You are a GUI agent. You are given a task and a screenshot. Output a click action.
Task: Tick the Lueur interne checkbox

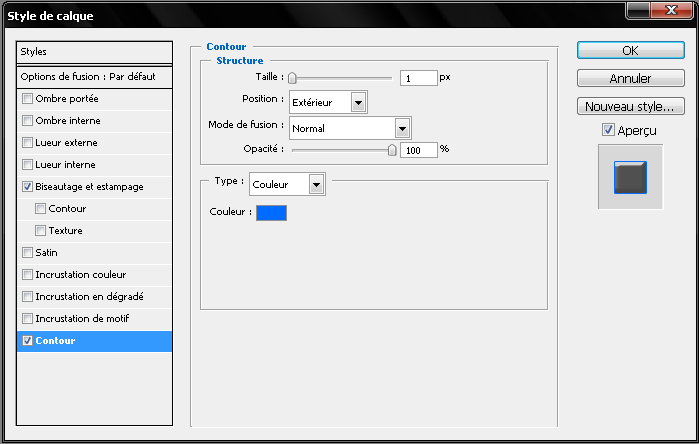pyautogui.click(x=27, y=164)
